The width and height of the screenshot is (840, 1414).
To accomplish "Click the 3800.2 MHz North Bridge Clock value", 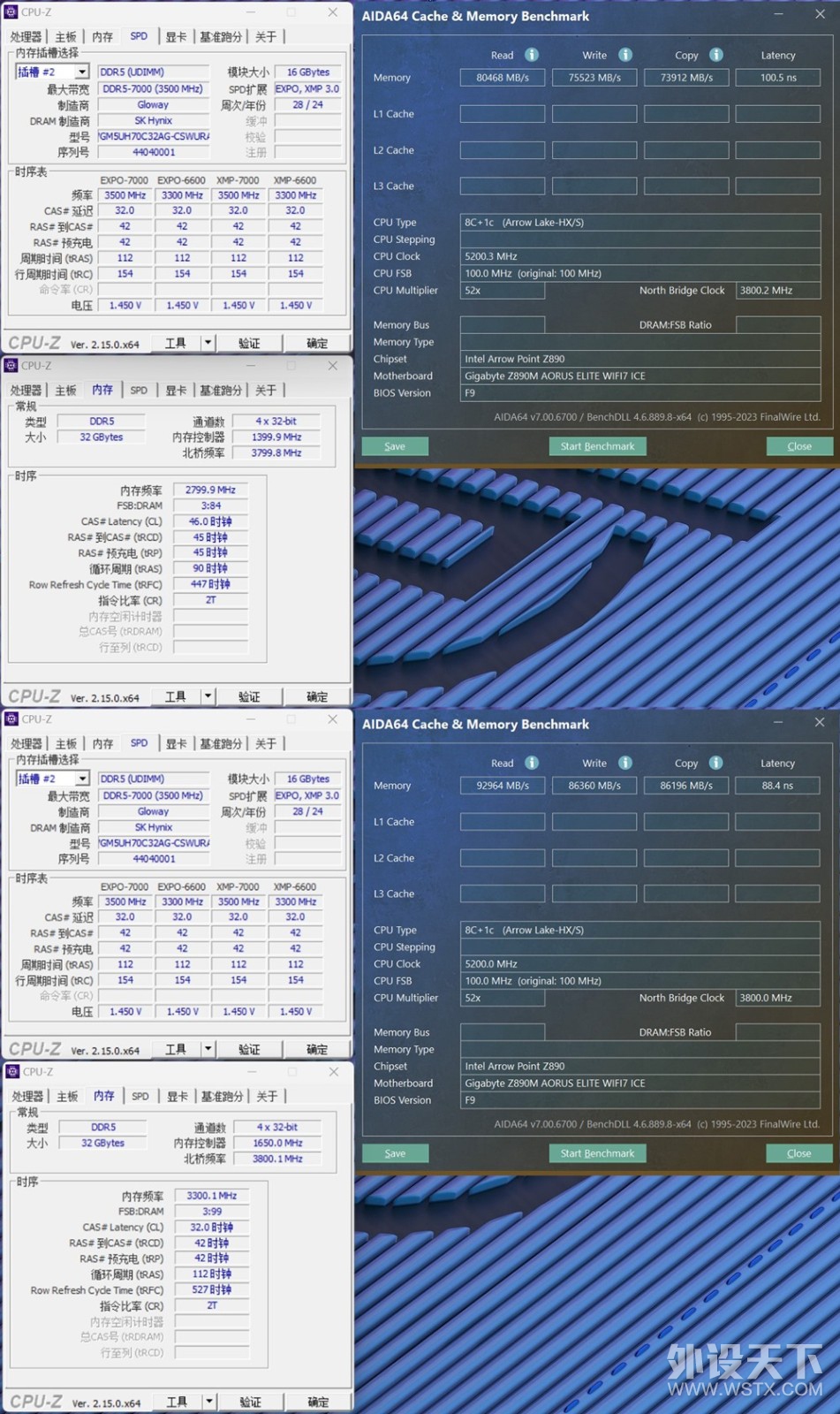I will tap(778, 291).
